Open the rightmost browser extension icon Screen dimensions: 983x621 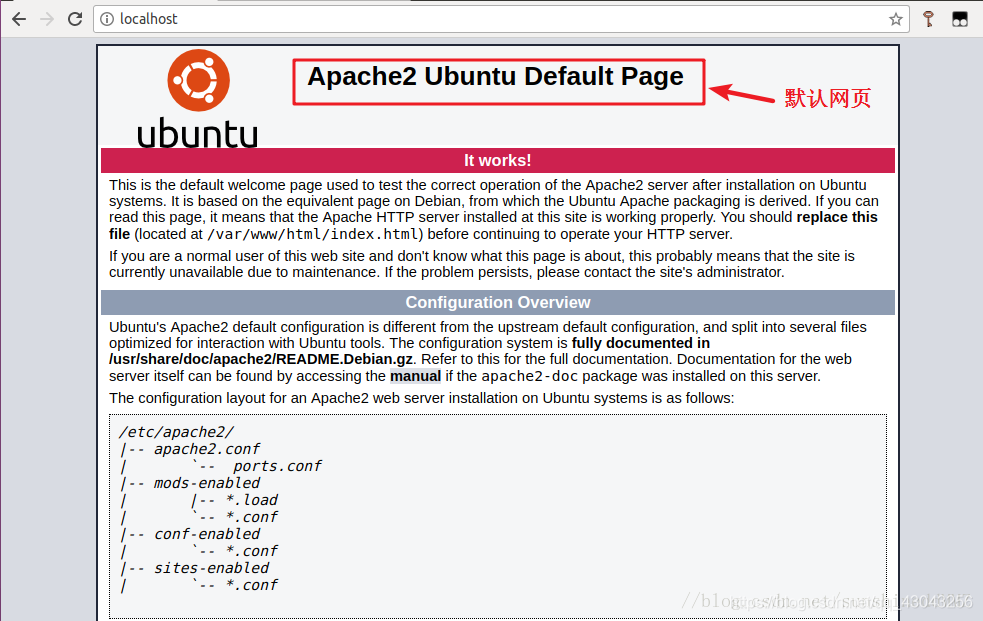point(960,19)
